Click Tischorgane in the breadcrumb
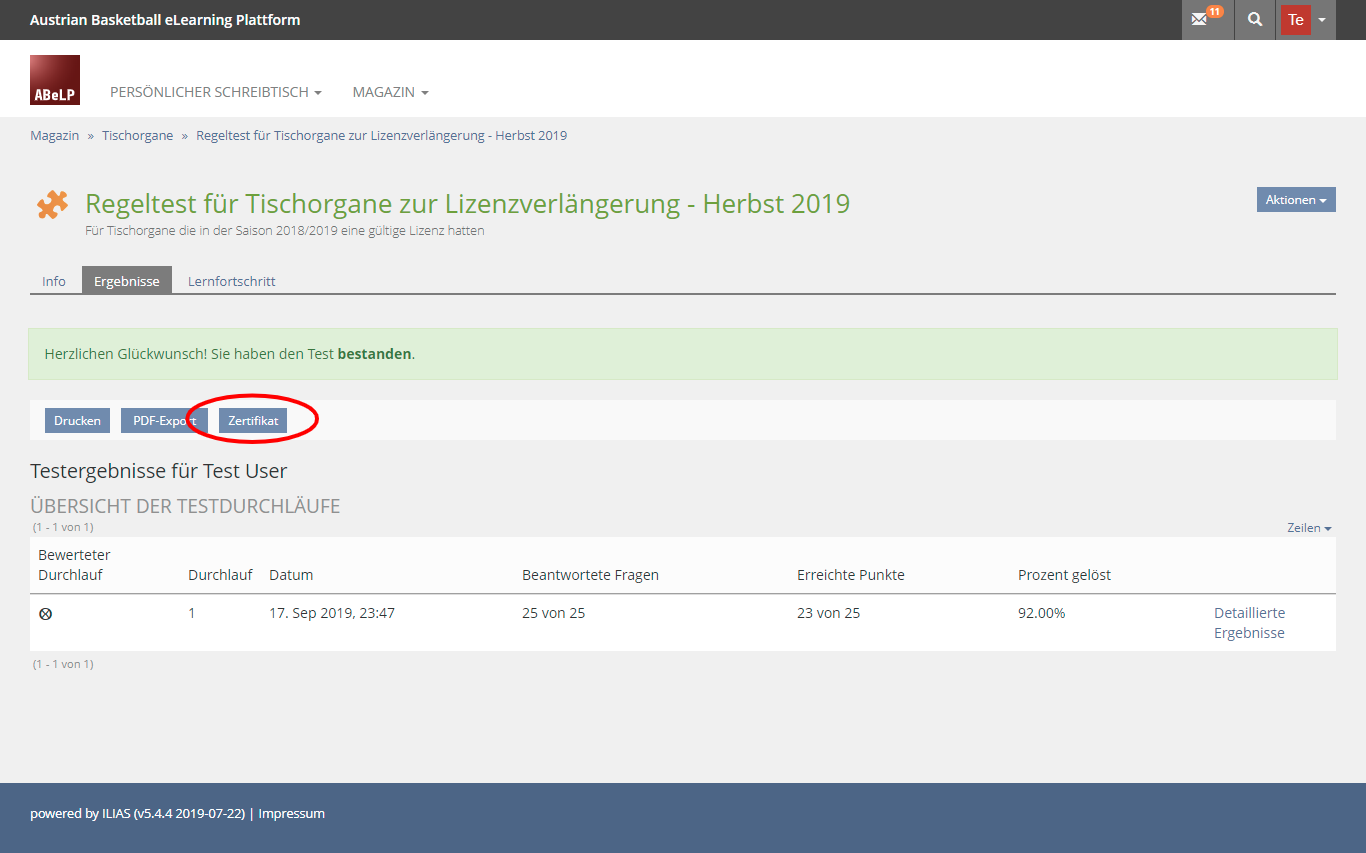This screenshot has width=1366, height=853. 137,135
